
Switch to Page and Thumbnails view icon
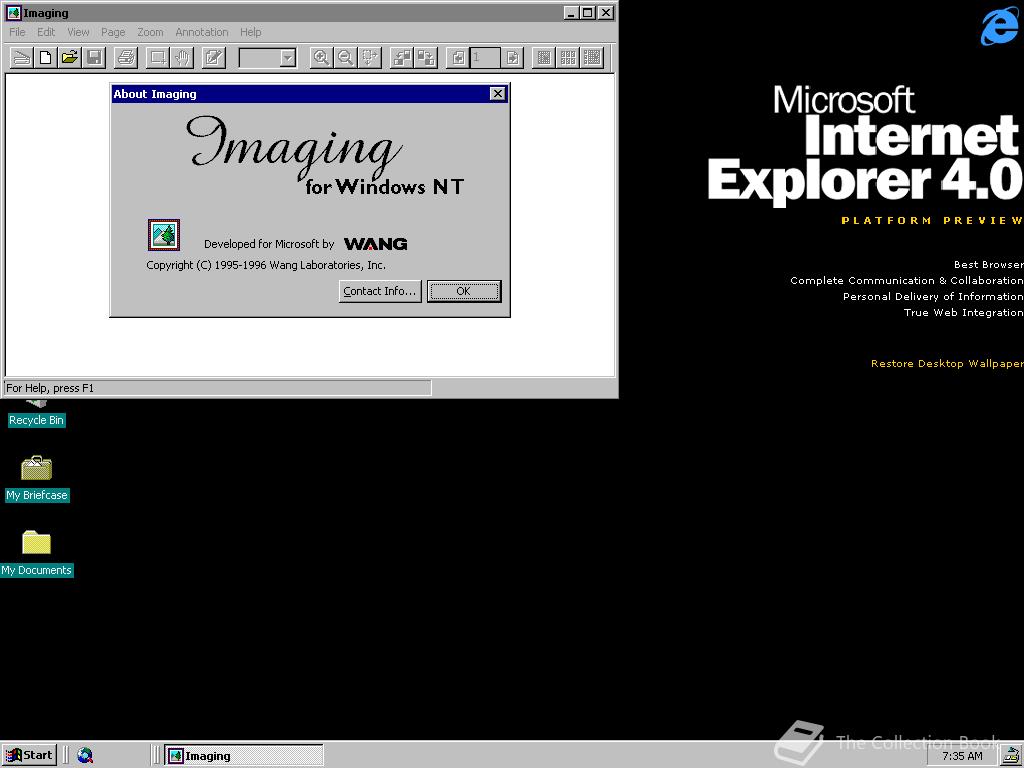point(592,57)
